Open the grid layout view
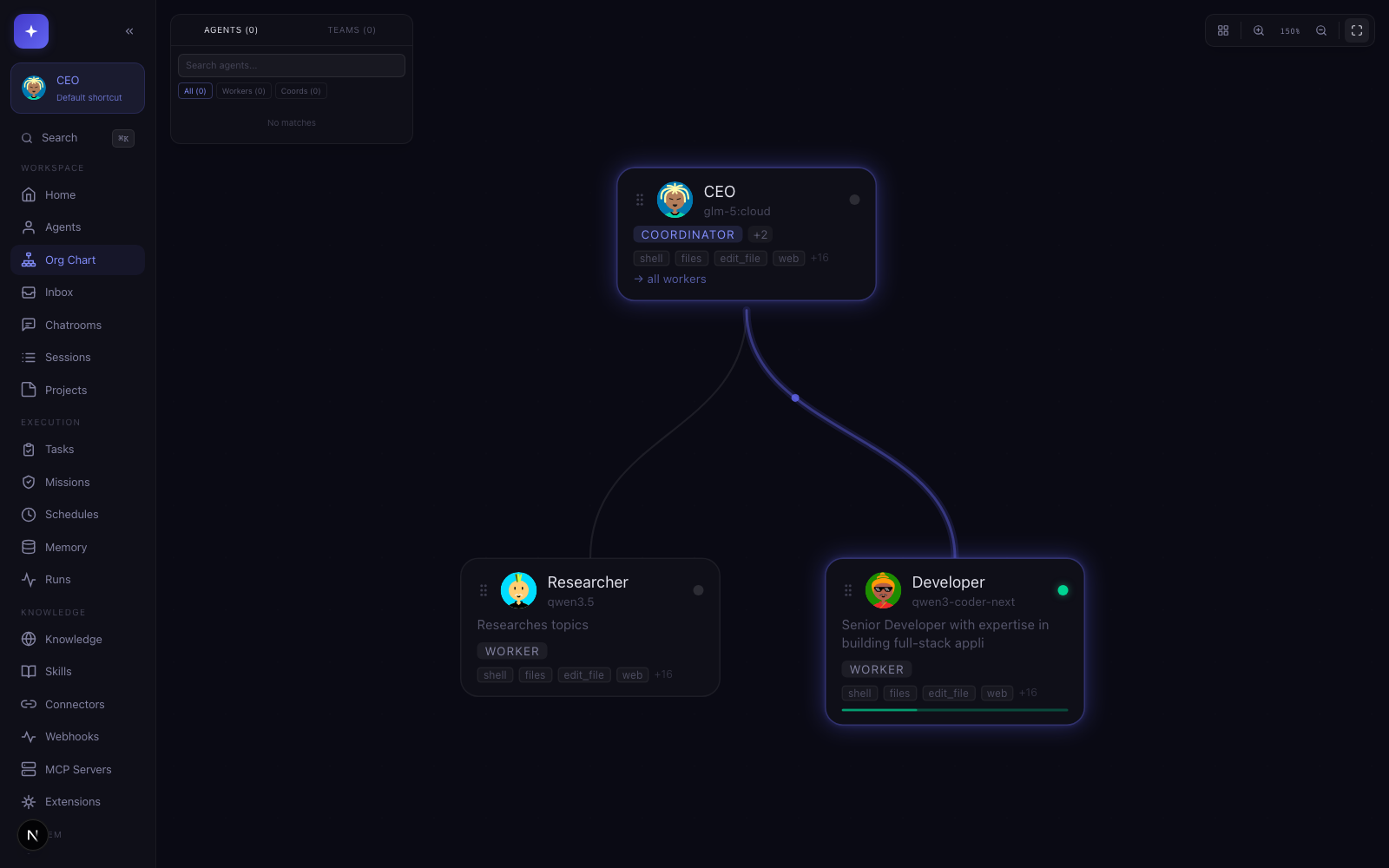Viewport: 1389px width, 868px height. 1222,30
